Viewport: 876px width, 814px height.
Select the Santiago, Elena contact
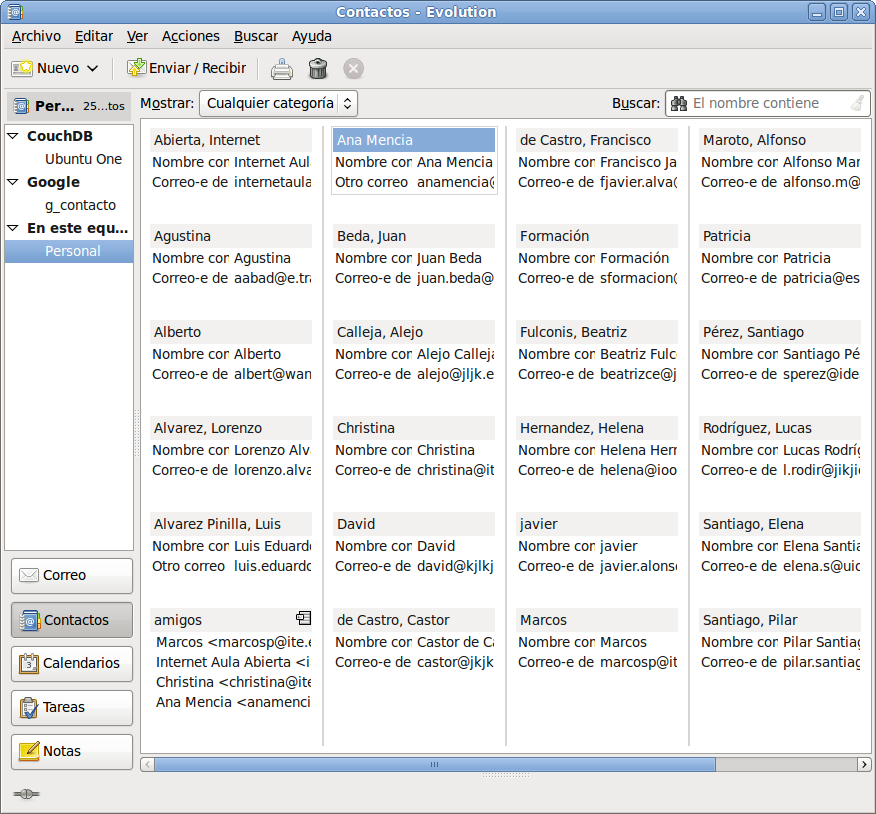coord(780,525)
